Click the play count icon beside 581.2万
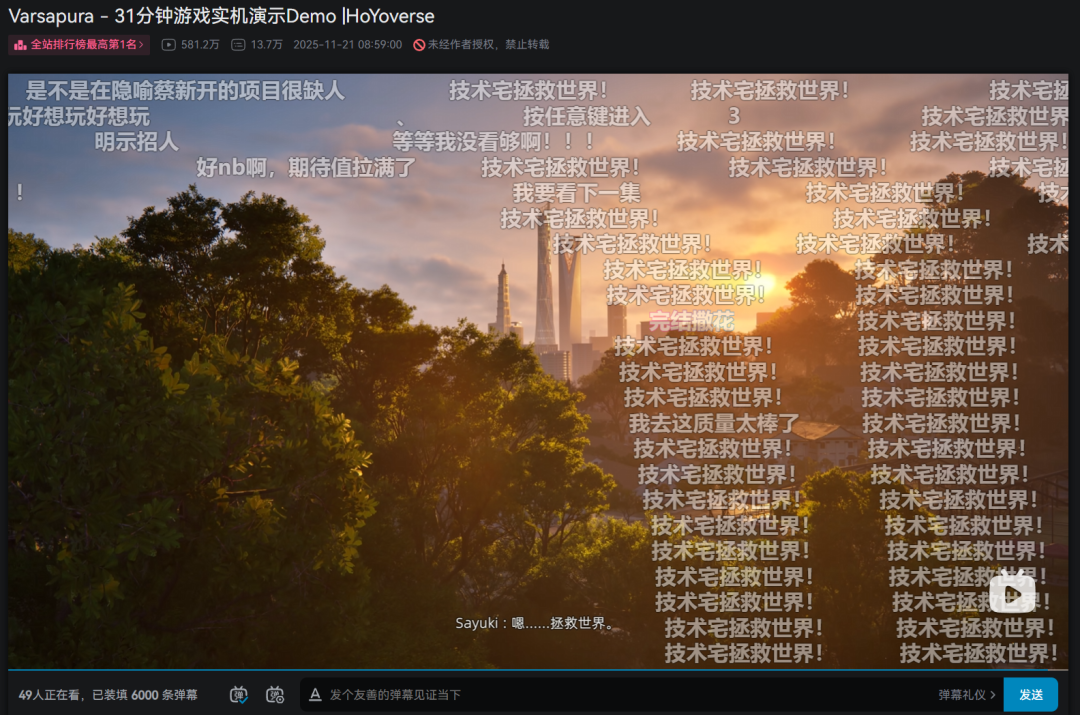This screenshot has width=1080, height=715. (168, 44)
